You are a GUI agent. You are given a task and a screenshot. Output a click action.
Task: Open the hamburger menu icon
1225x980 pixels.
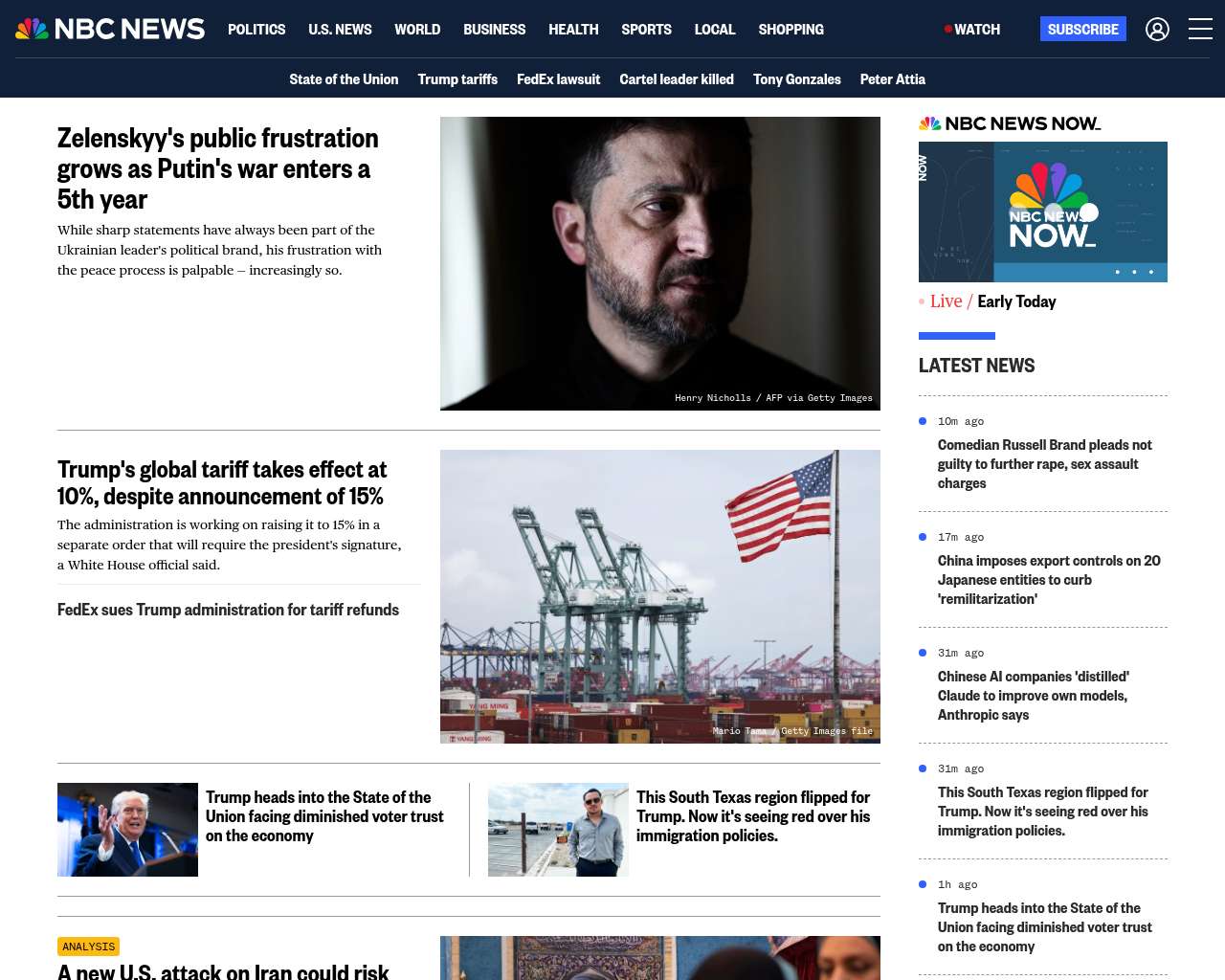[x=1200, y=30]
